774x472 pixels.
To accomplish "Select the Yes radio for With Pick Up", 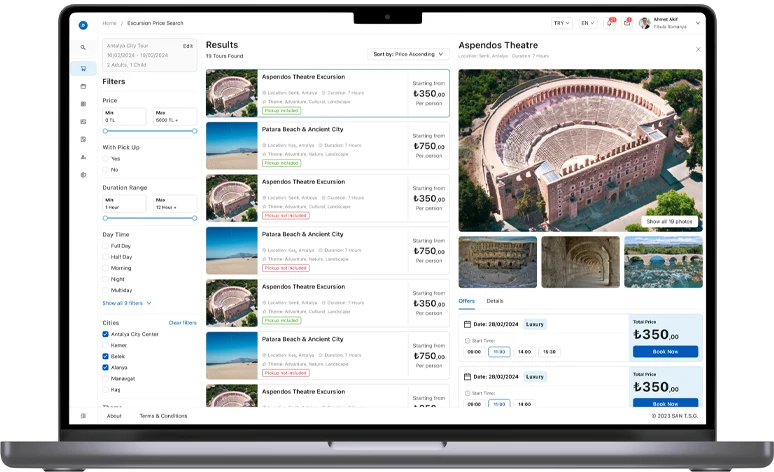I will pyautogui.click(x=106, y=159).
